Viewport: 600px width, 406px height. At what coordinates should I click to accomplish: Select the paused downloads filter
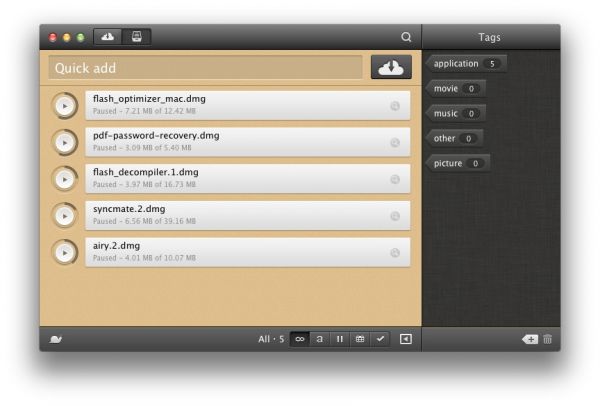(340, 339)
